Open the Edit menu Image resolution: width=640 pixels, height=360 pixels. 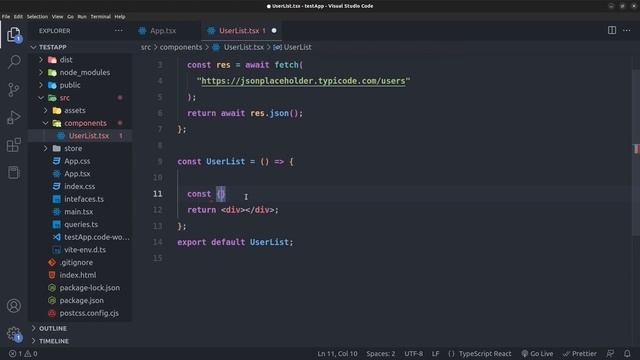click(18, 17)
